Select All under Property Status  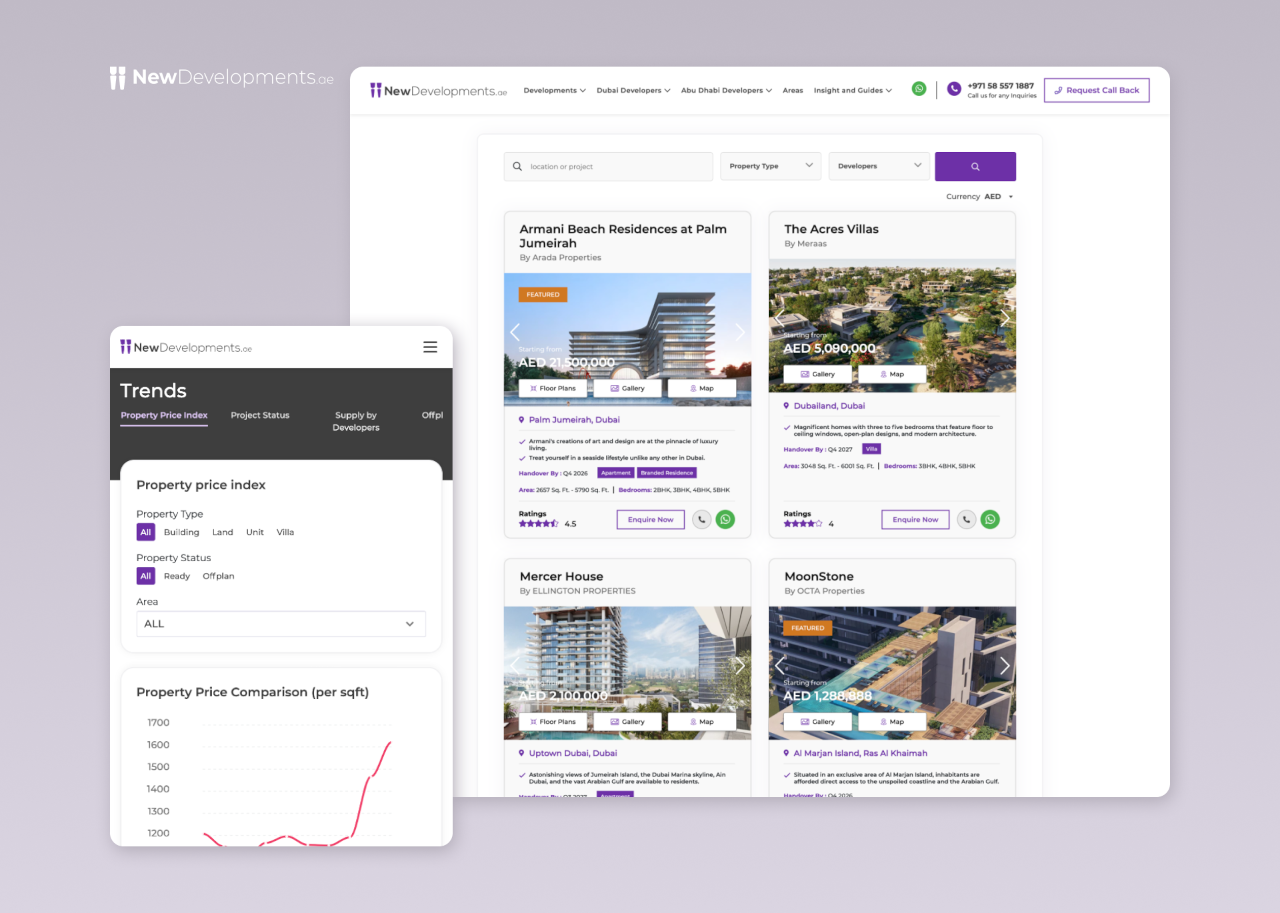point(146,576)
